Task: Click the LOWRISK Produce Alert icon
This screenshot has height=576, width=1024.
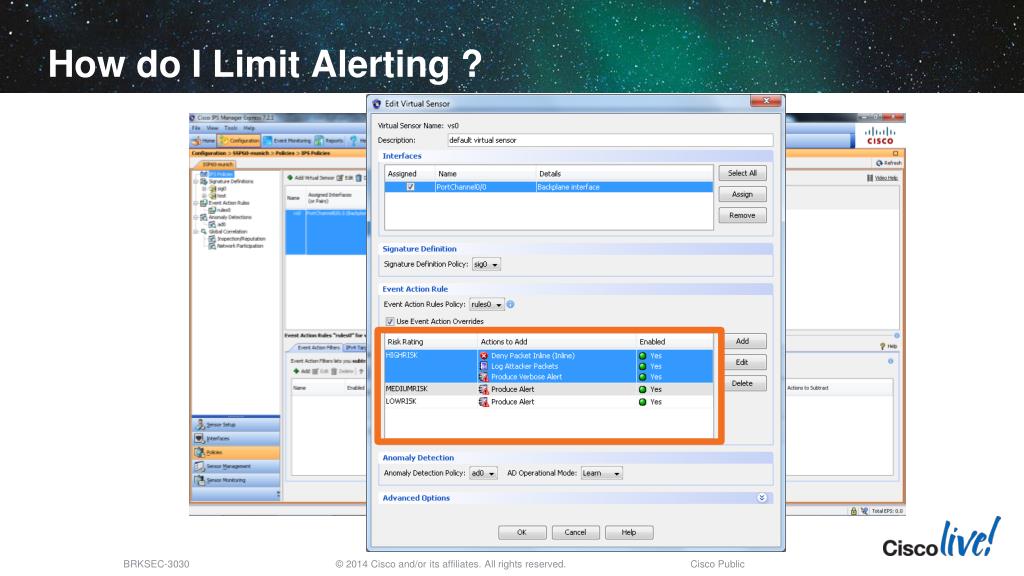Action: point(484,402)
